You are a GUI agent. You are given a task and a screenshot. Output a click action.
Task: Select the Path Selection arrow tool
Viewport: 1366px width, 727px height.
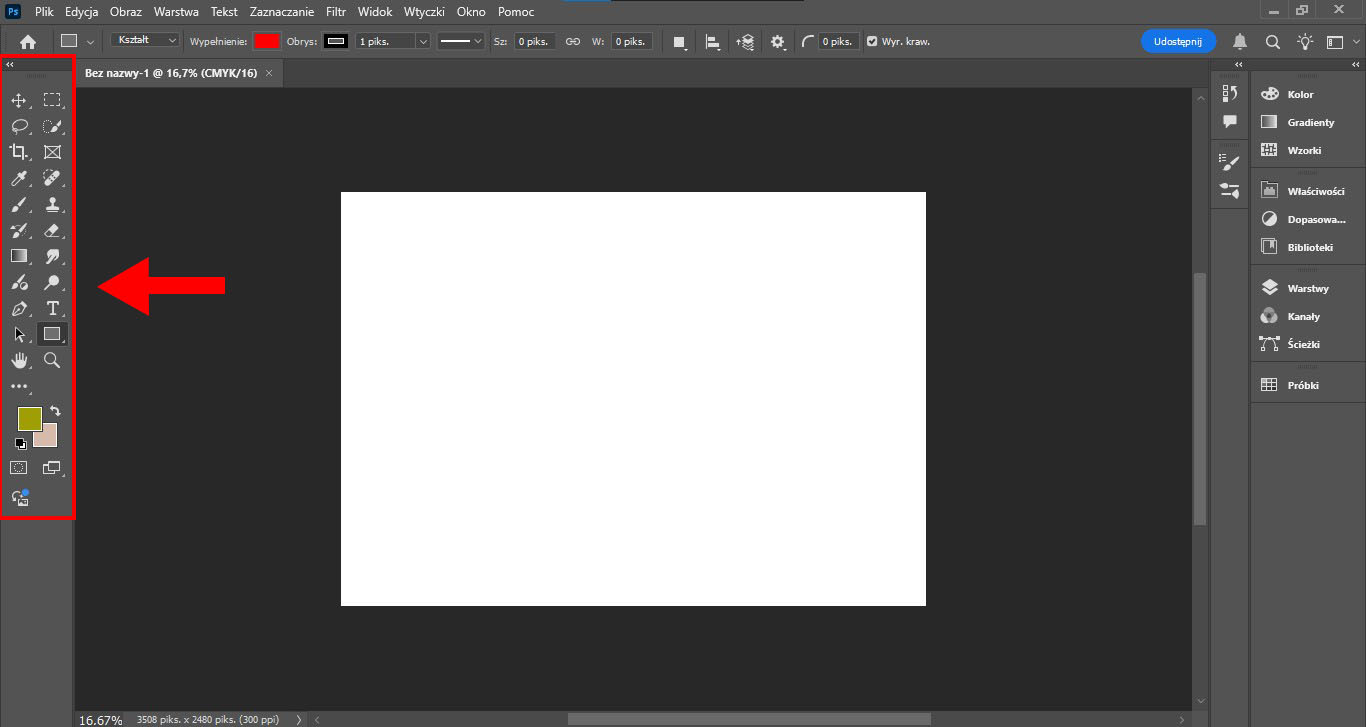coord(19,334)
